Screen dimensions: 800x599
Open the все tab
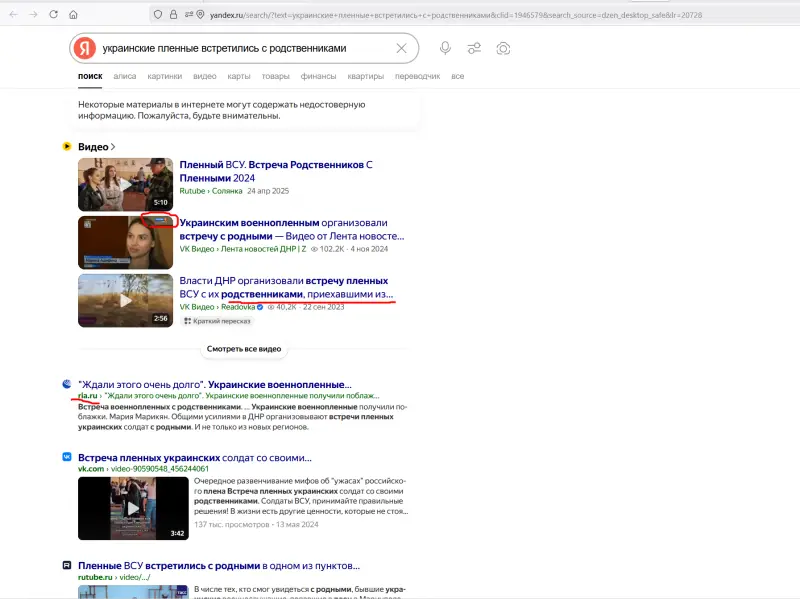tap(458, 76)
